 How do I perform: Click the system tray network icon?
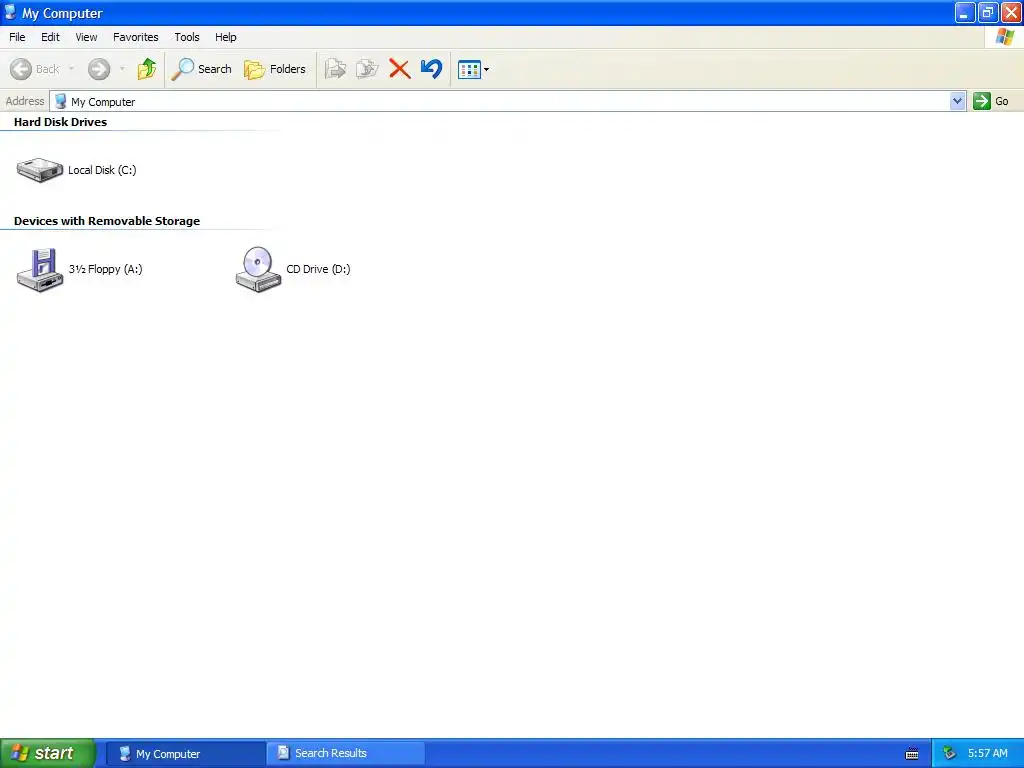click(950, 754)
